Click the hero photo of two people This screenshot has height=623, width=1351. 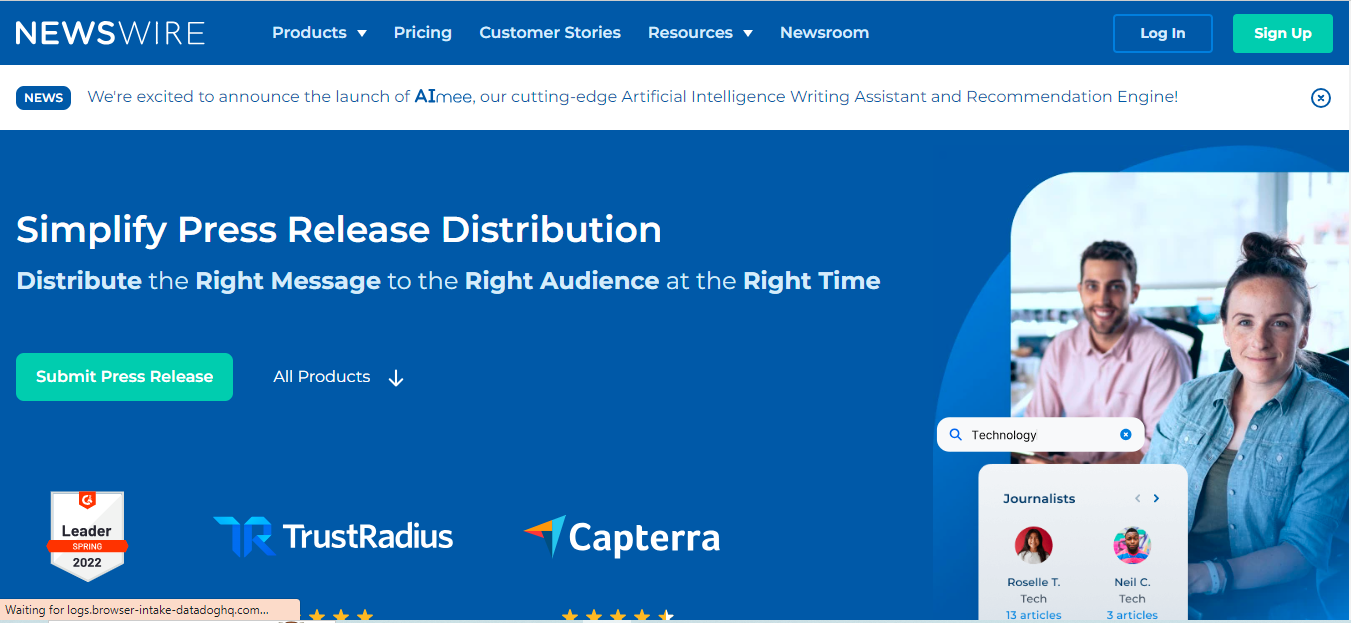1180,395
